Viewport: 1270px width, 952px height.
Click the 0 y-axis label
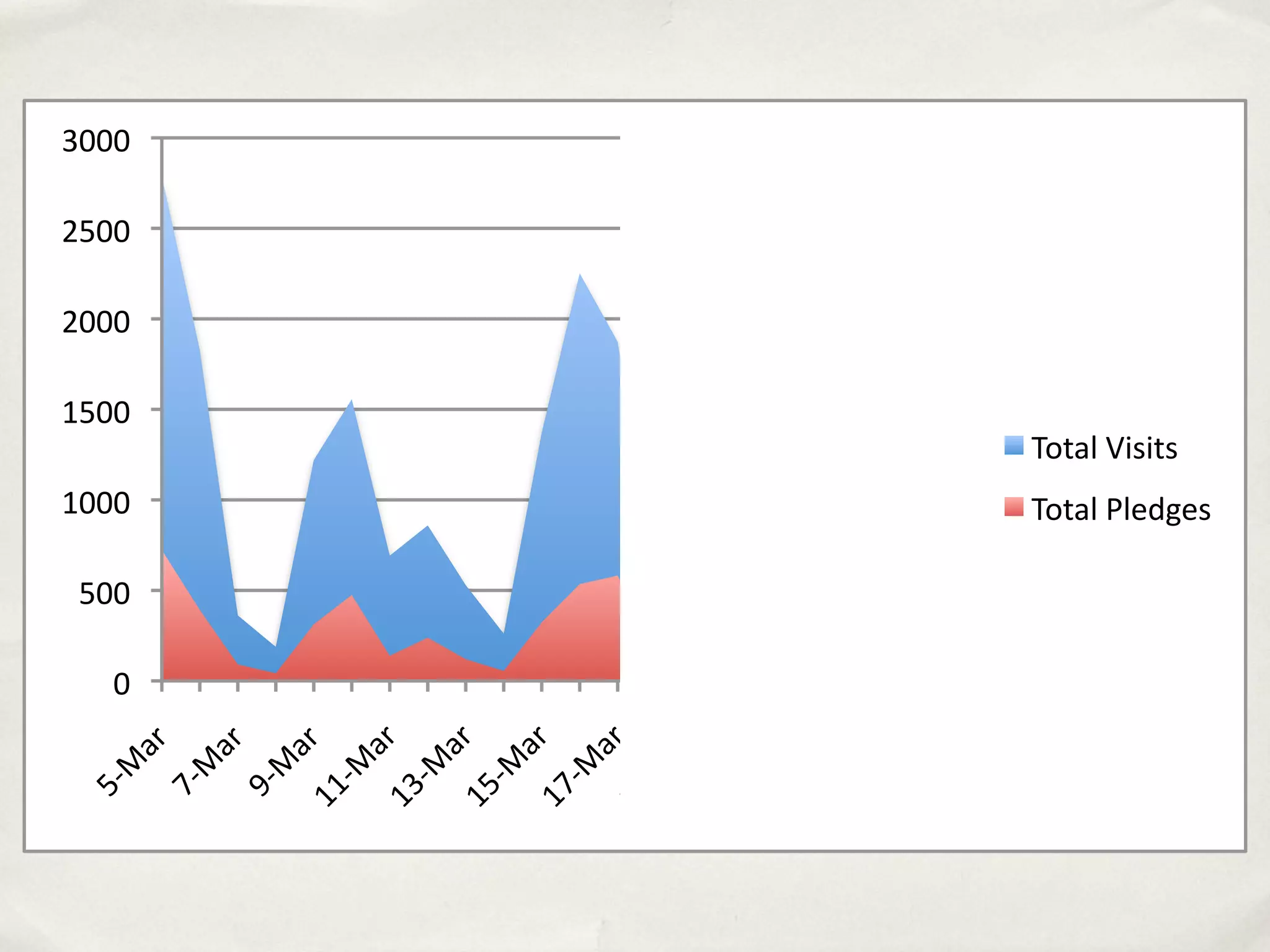tap(122, 684)
